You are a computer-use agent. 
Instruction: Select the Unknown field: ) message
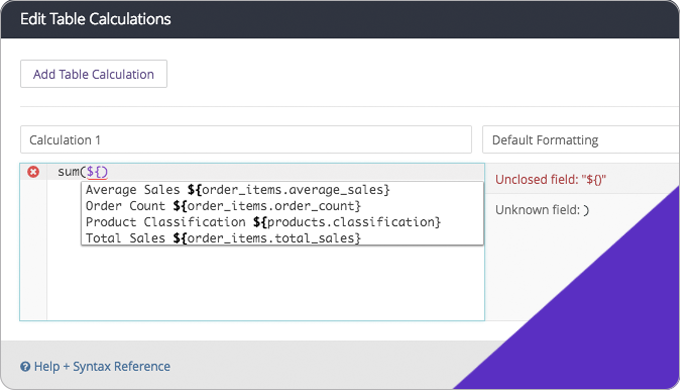[x=542, y=210]
